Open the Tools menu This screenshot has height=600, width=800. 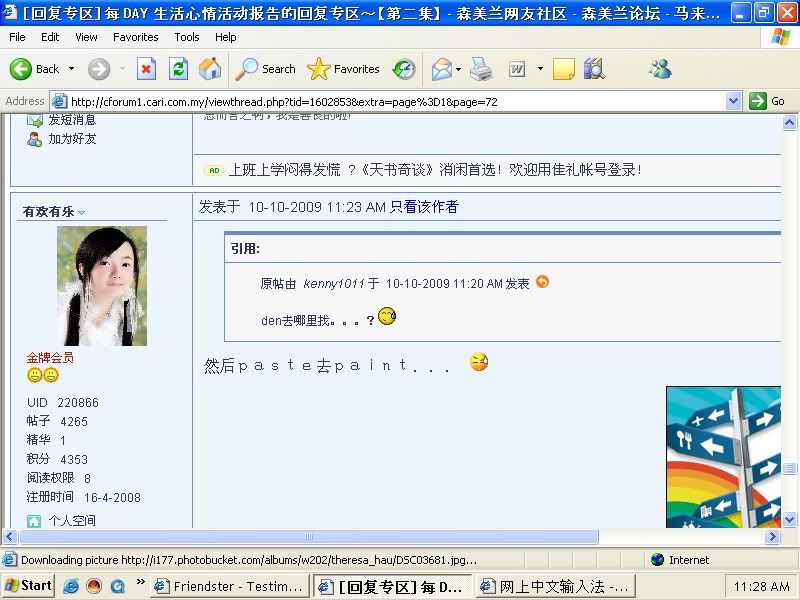tap(187, 37)
